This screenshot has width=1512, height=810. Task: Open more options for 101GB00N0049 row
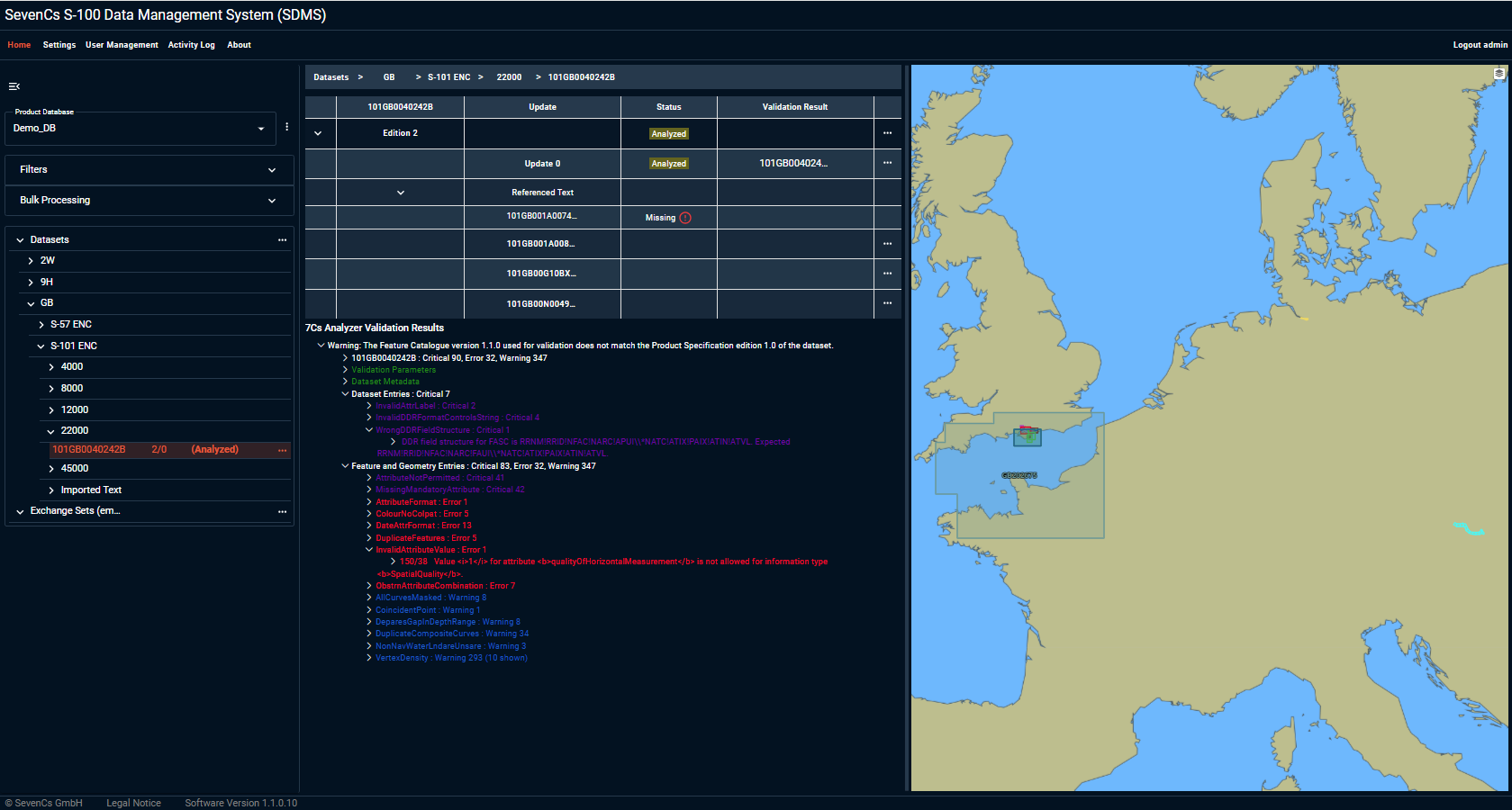click(887, 303)
